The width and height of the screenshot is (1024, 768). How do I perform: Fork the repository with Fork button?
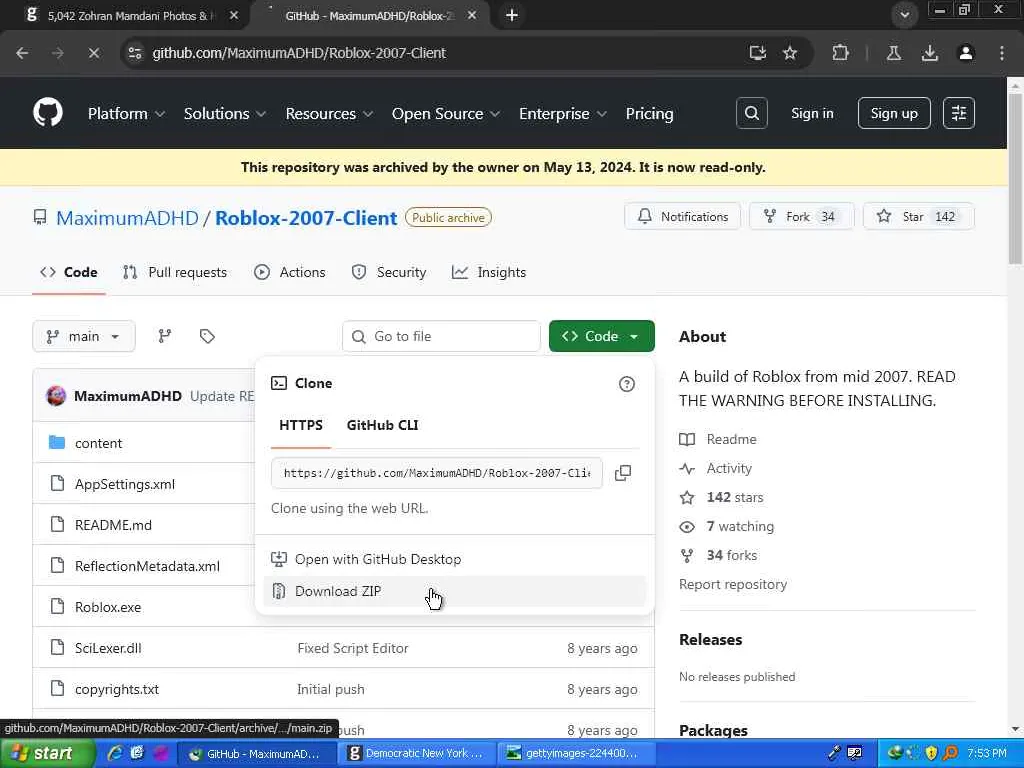801,216
